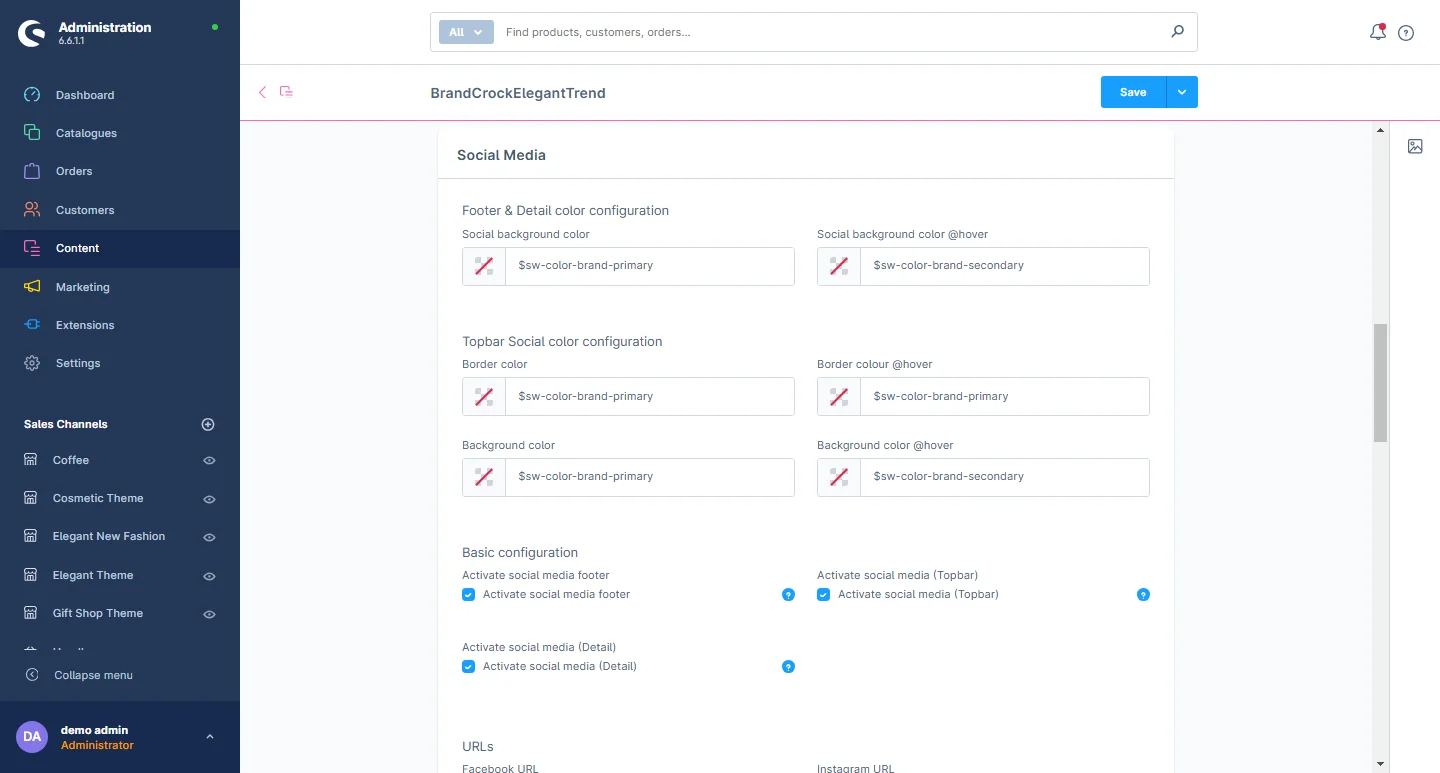The height and width of the screenshot is (773, 1440).
Task: Click help icon for Activate social media (Topbar)
Action: pyautogui.click(x=1143, y=595)
